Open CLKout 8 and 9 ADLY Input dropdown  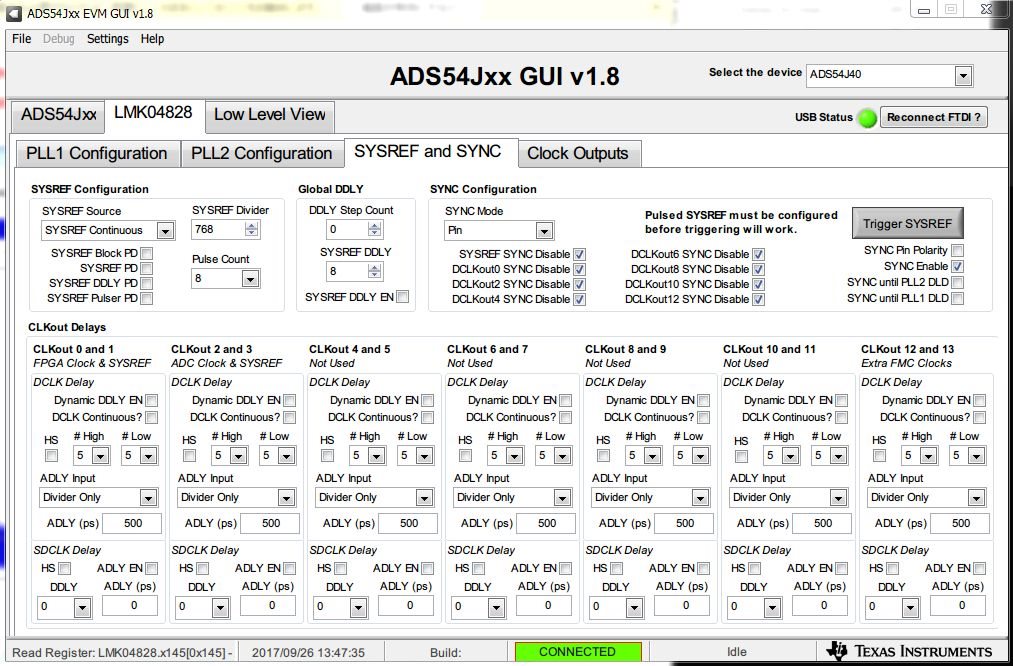(x=700, y=498)
